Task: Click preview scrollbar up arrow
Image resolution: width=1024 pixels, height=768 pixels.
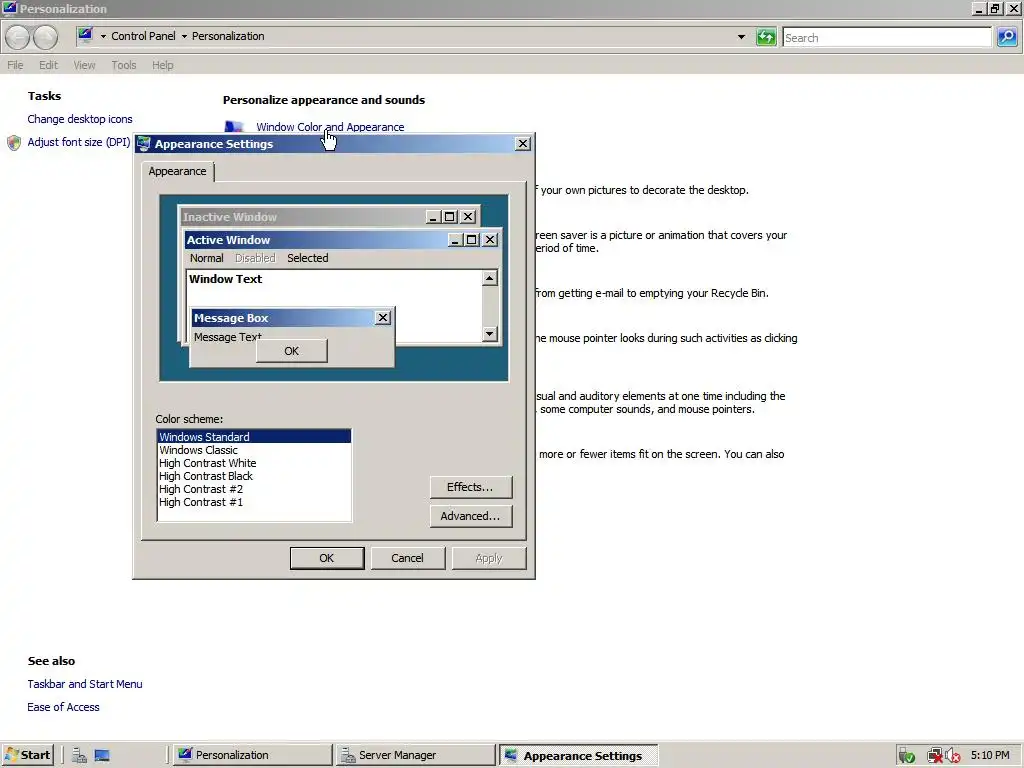Action: [x=490, y=278]
